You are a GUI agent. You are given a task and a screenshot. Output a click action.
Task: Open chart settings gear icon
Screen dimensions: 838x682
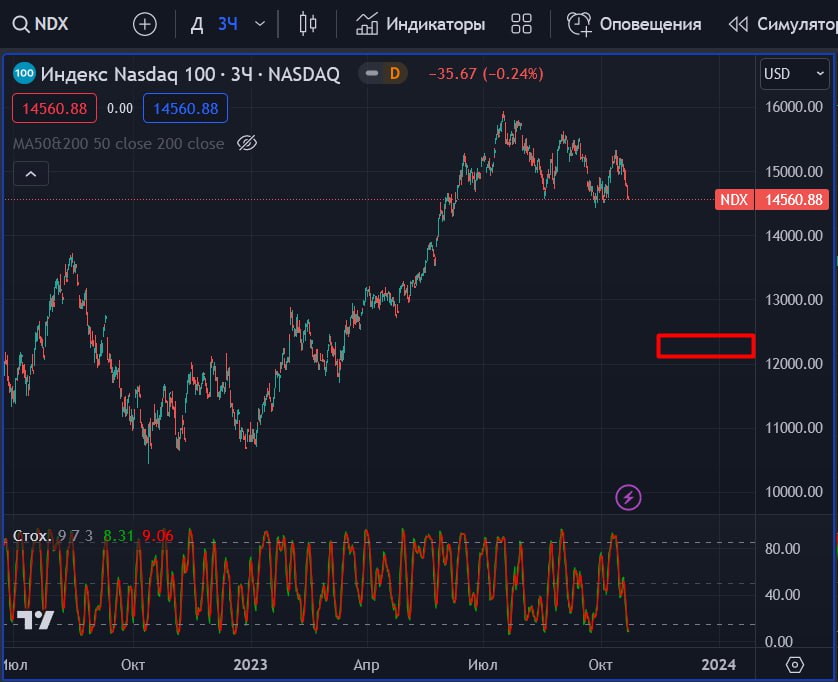795,665
